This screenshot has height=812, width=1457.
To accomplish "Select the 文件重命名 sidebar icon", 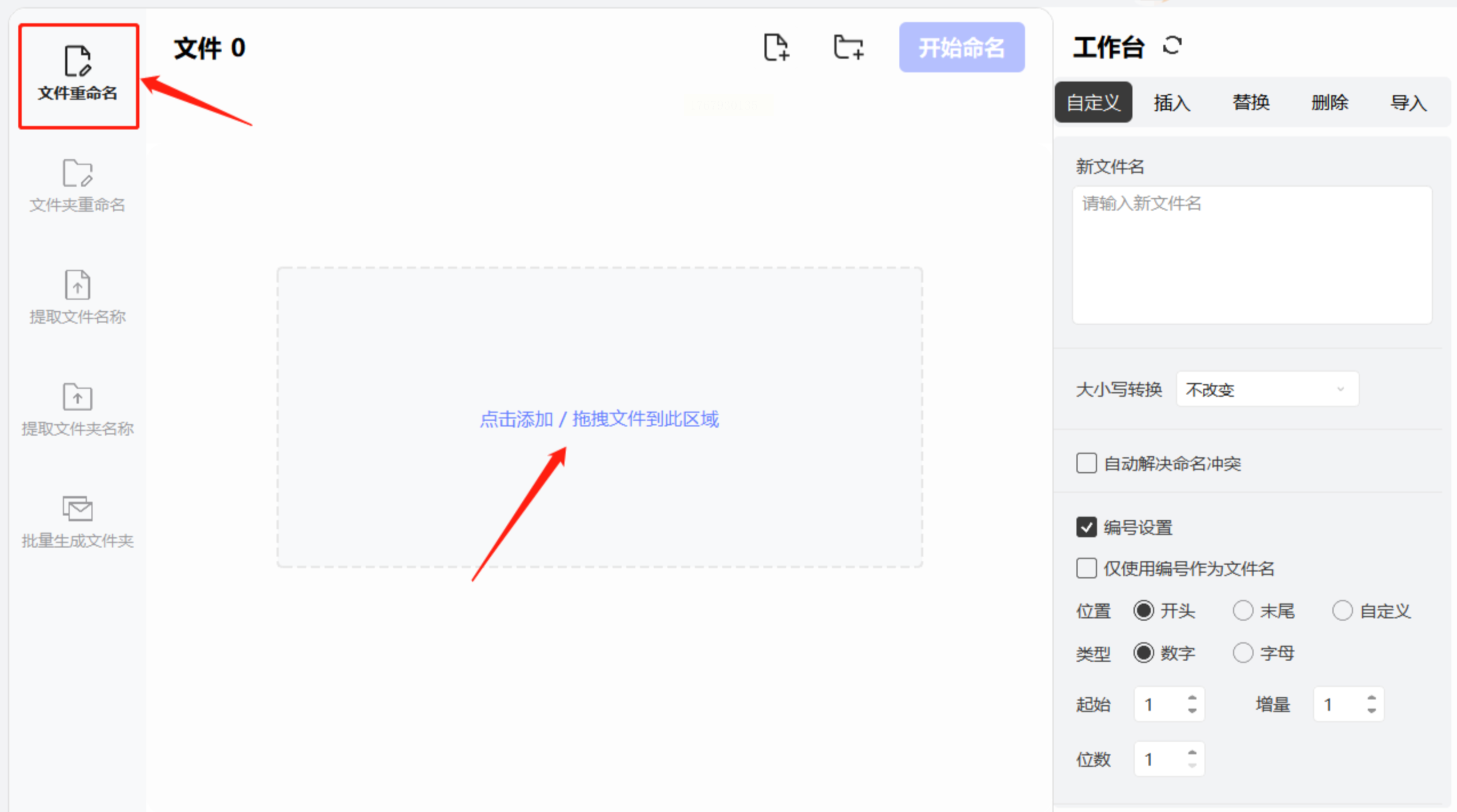I will [78, 74].
